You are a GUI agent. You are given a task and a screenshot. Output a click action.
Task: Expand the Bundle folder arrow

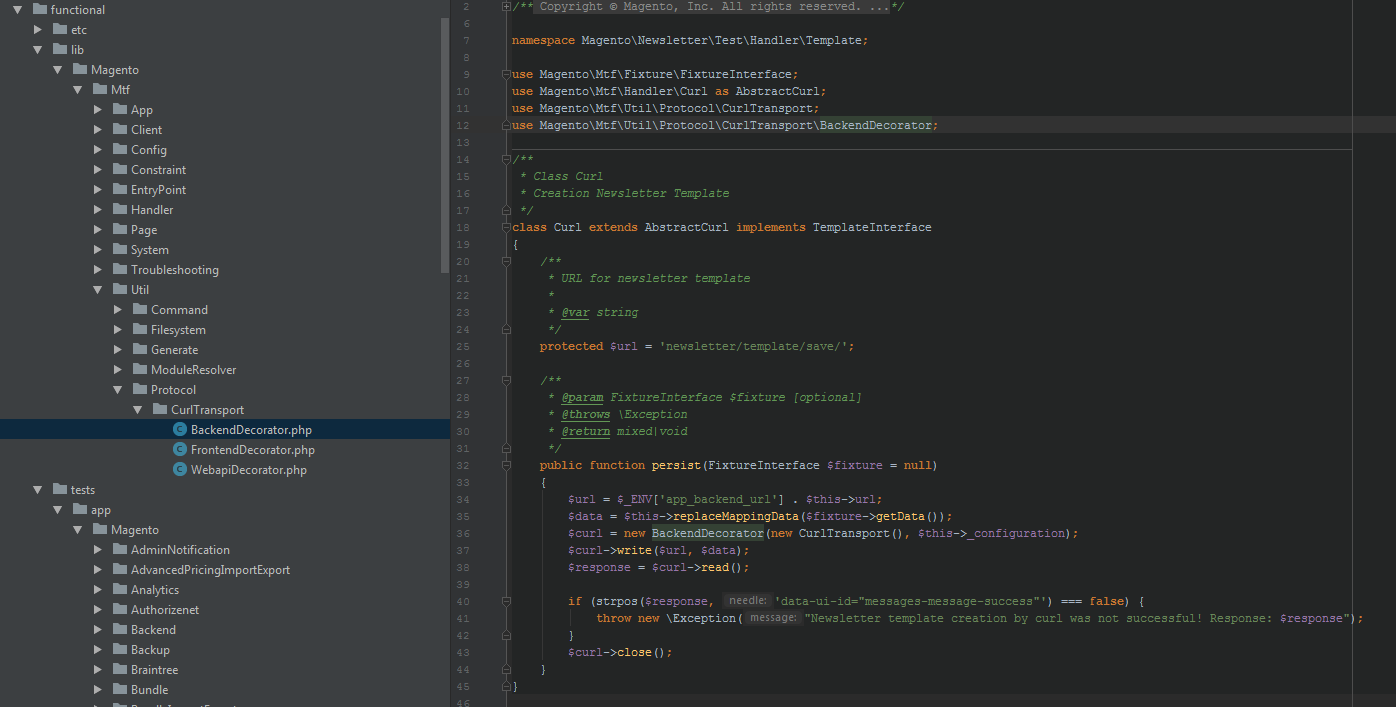point(98,690)
